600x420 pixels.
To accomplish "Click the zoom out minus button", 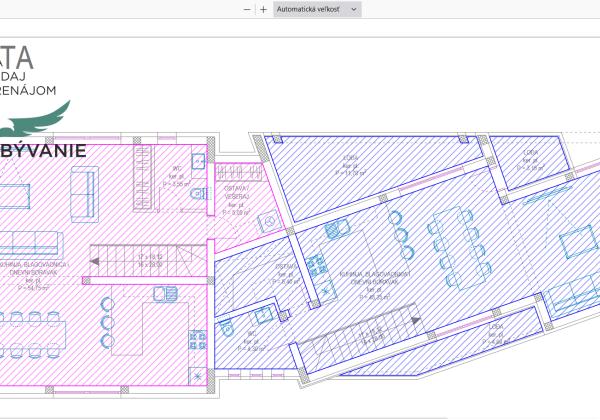I will (x=247, y=9).
